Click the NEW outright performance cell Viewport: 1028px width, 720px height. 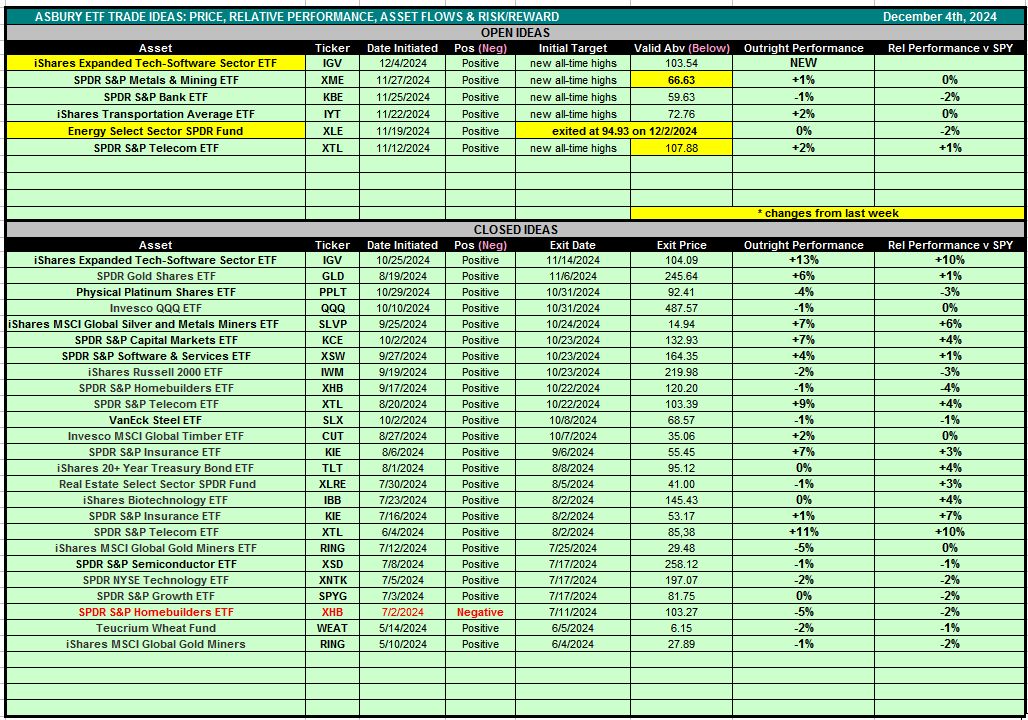(x=803, y=63)
